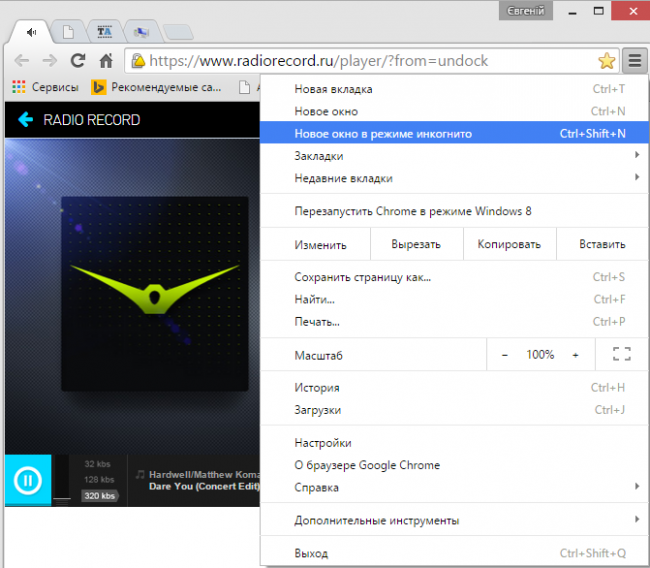650x568 pixels.
Task: Open Загрузки from the menu
Action: point(454,410)
